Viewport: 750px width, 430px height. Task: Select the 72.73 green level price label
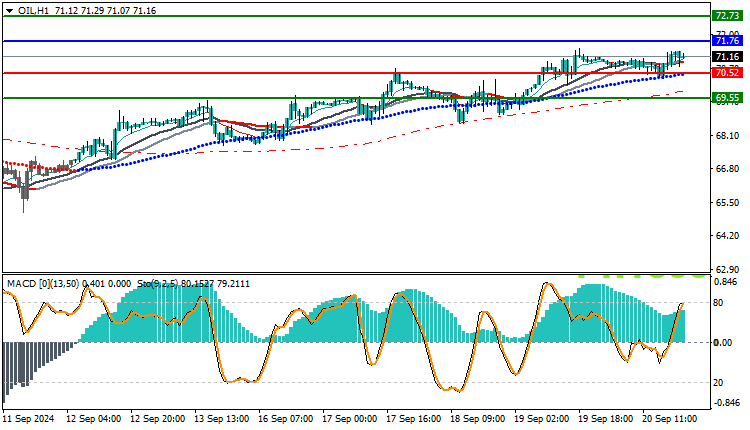click(x=727, y=16)
